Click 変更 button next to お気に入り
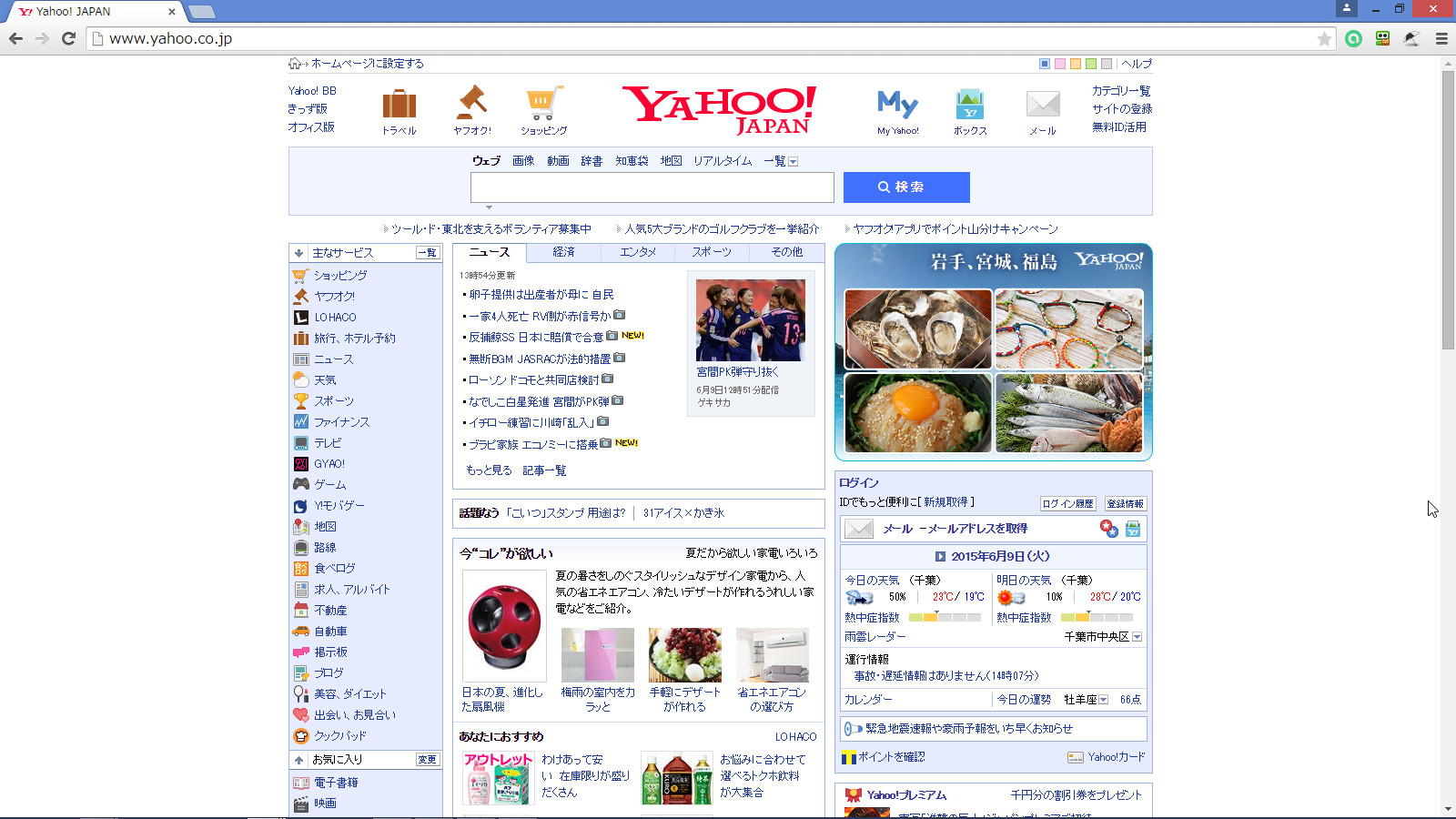The width and height of the screenshot is (1456, 819). click(x=428, y=760)
